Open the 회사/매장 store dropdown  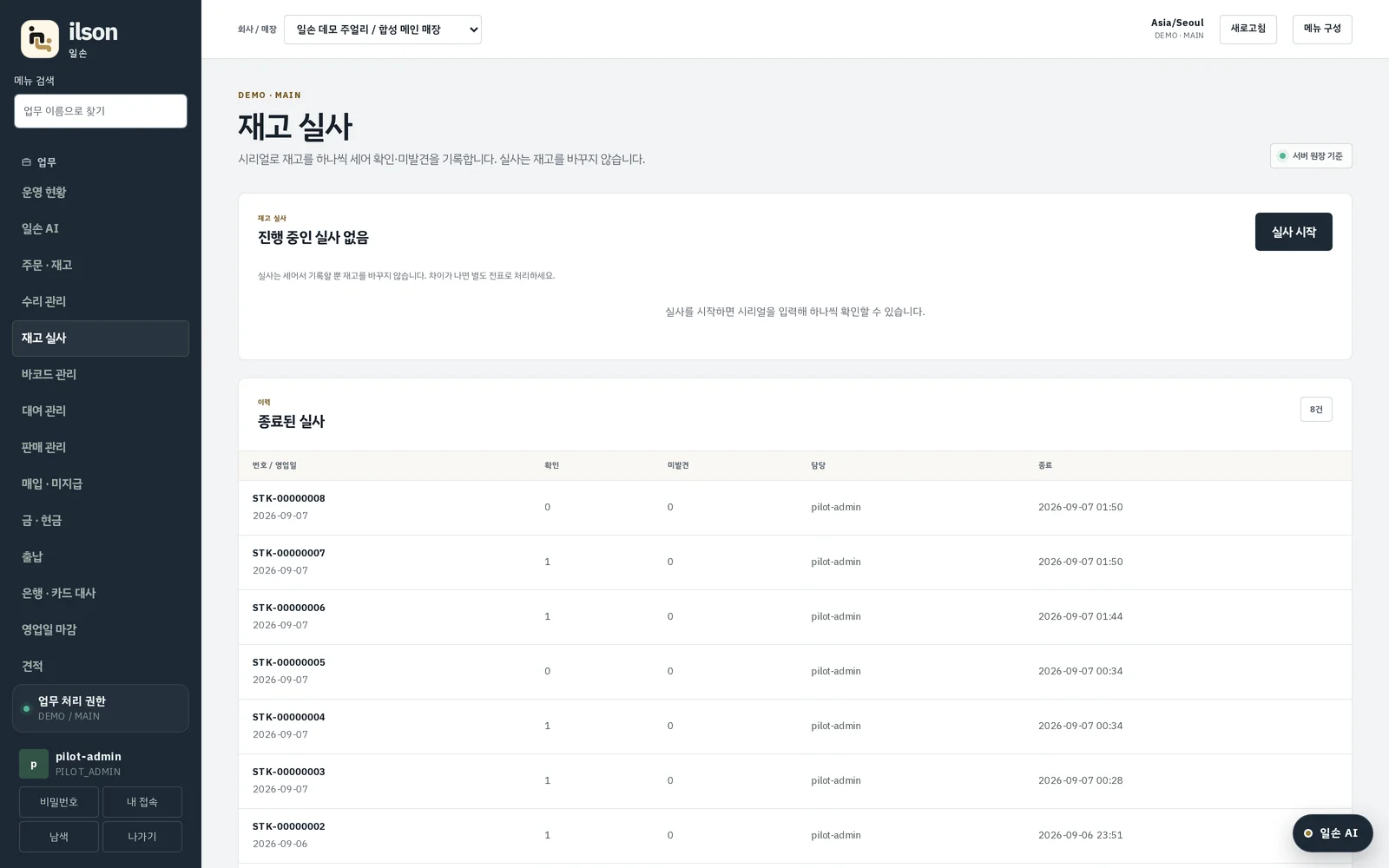[x=383, y=30]
